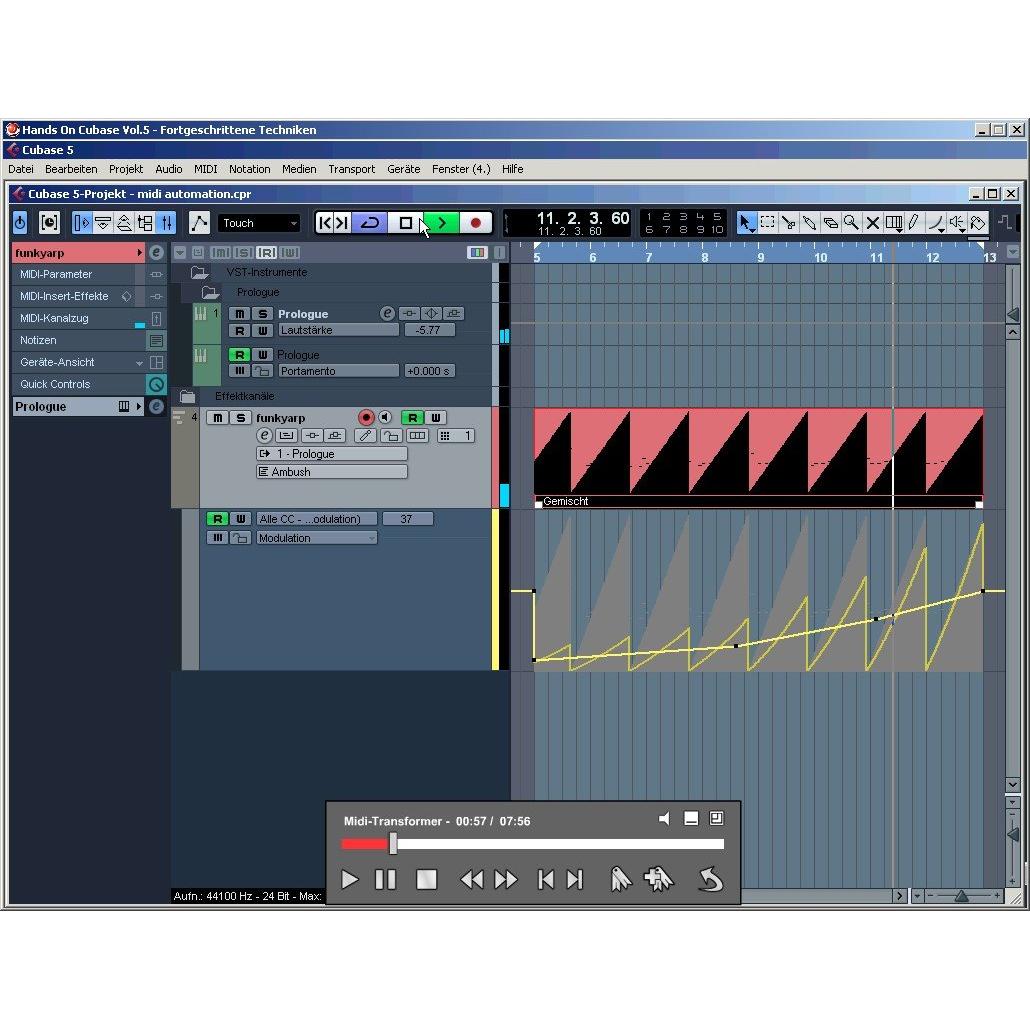This screenshot has width=1030, height=1030.
Task: Click the Stop button in transport
Action: 405,223
